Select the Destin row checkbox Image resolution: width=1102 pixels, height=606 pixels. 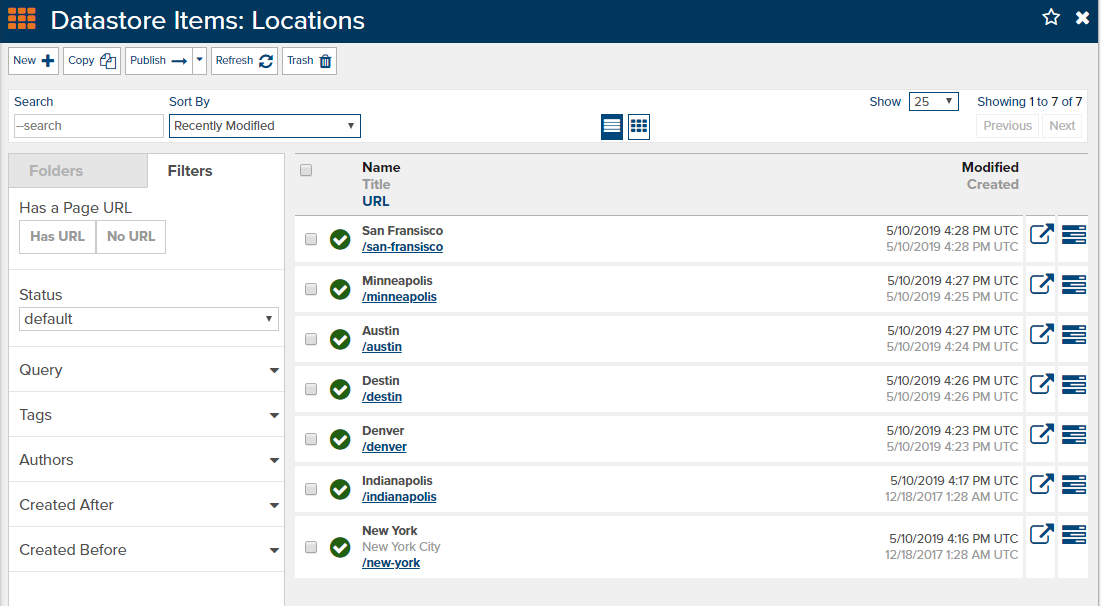pos(311,389)
